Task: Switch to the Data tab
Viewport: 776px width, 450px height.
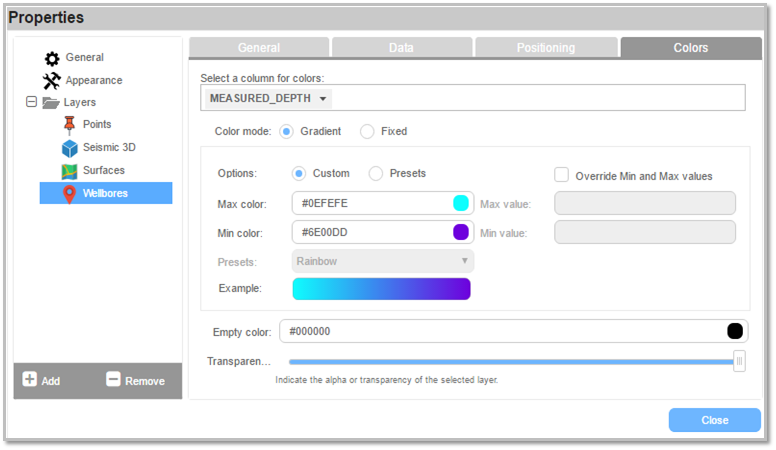Action: [x=401, y=48]
